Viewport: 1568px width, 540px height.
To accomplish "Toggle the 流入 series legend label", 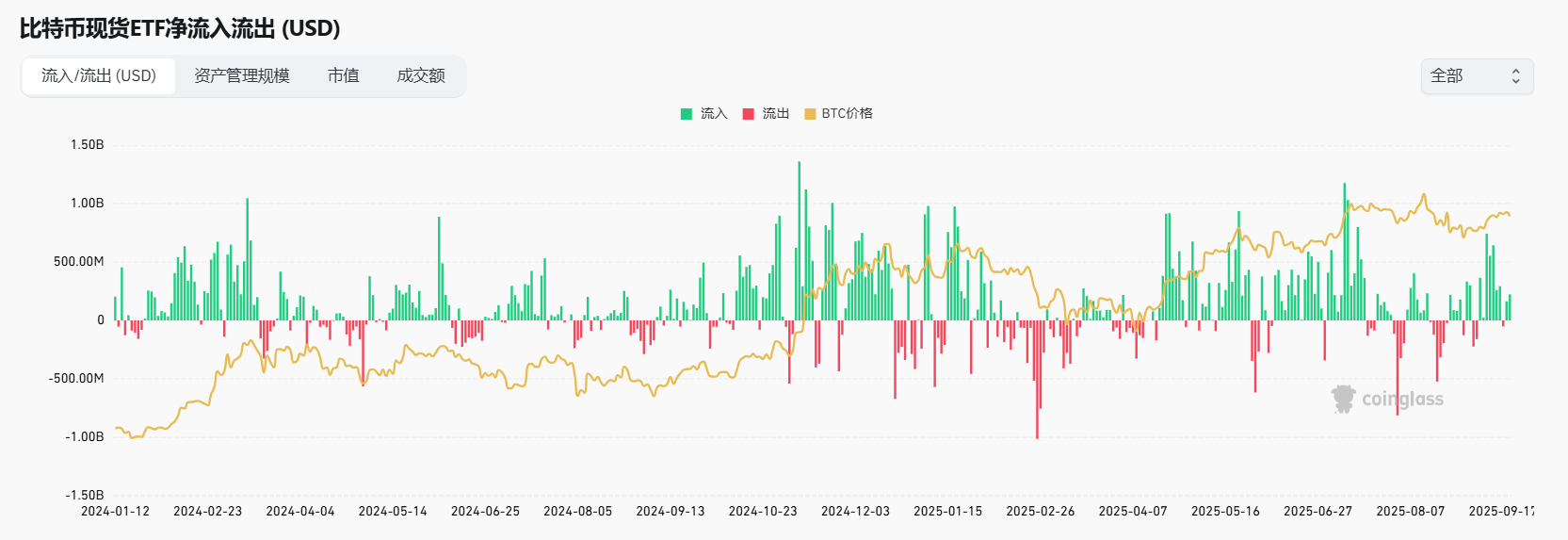I will tap(714, 114).
